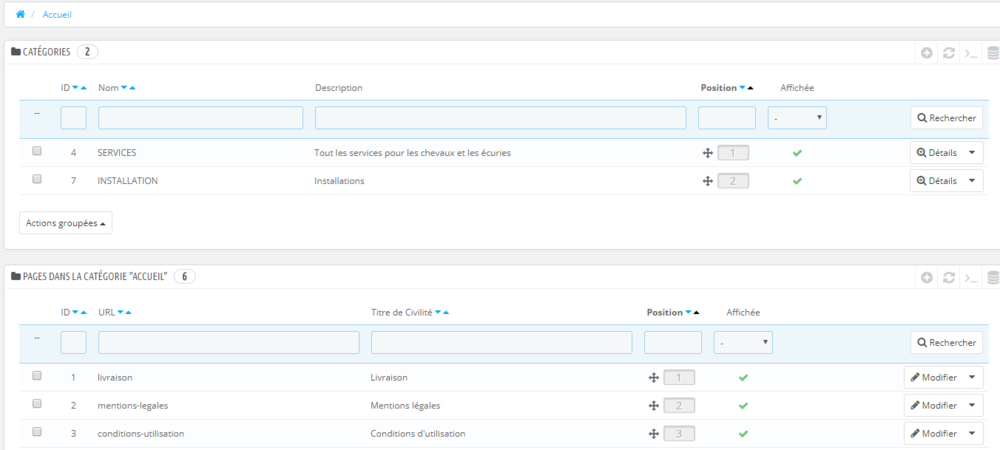Export pages list to SQL manager

(993, 277)
